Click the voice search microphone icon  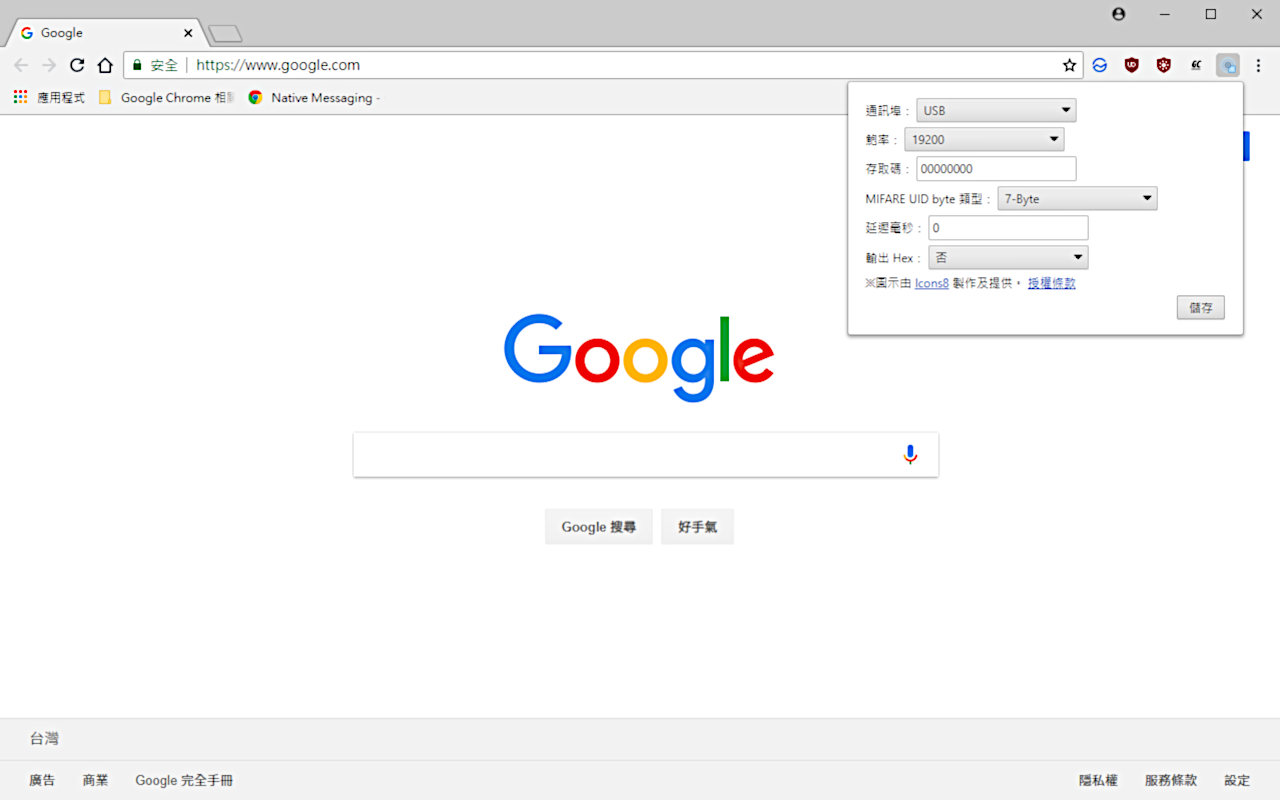click(x=910, y=455)
